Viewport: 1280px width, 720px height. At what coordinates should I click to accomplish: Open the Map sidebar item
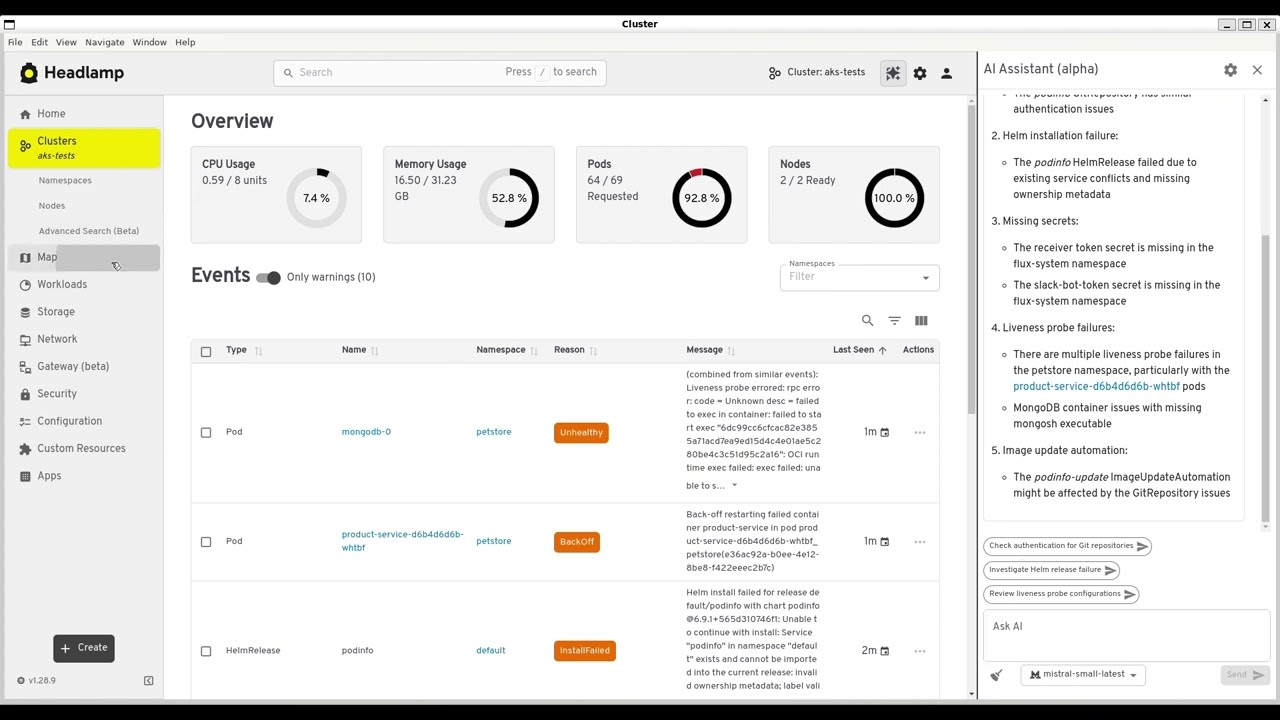click(x=84, y=258)
